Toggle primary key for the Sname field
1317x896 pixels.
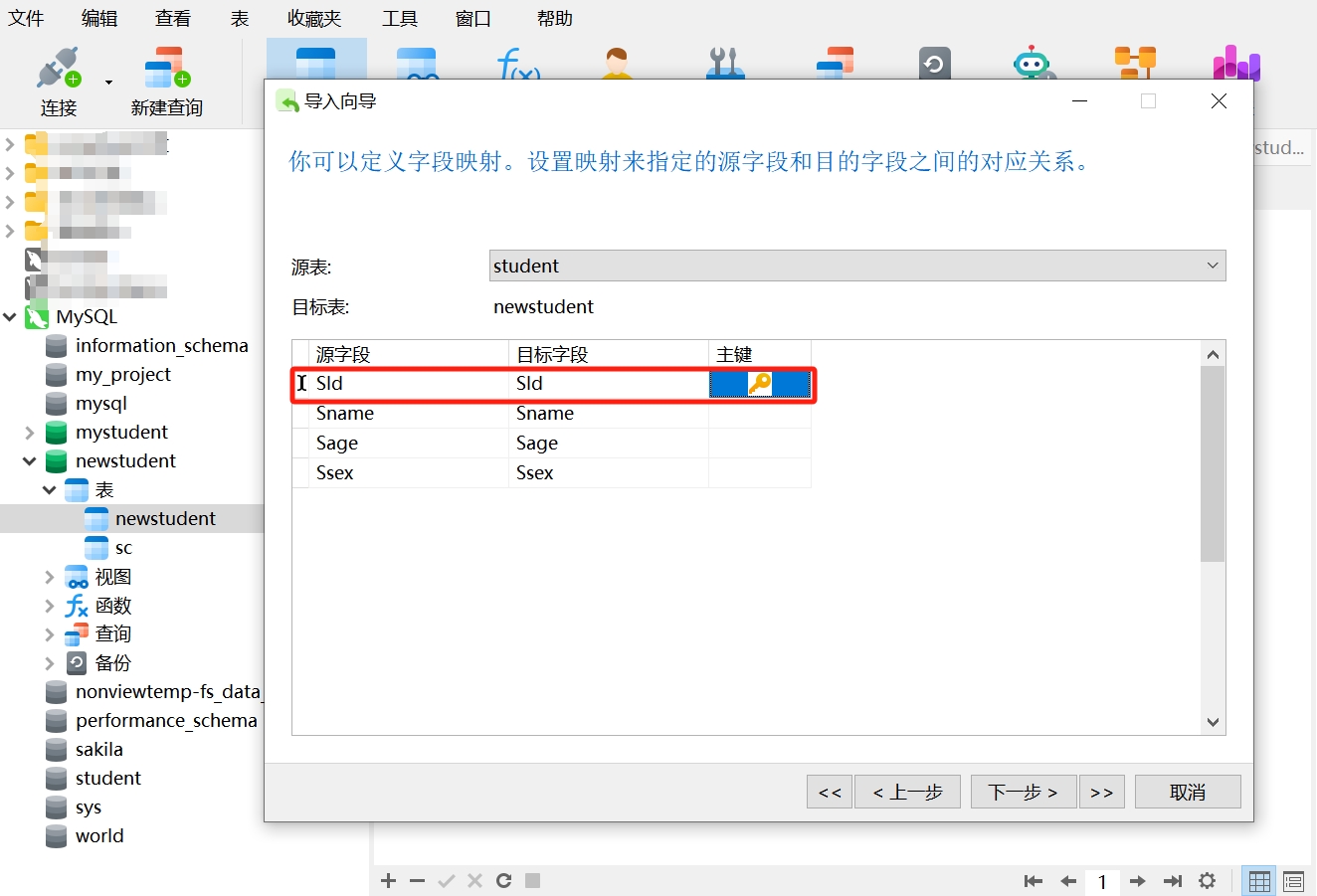(x=759, y=414)
